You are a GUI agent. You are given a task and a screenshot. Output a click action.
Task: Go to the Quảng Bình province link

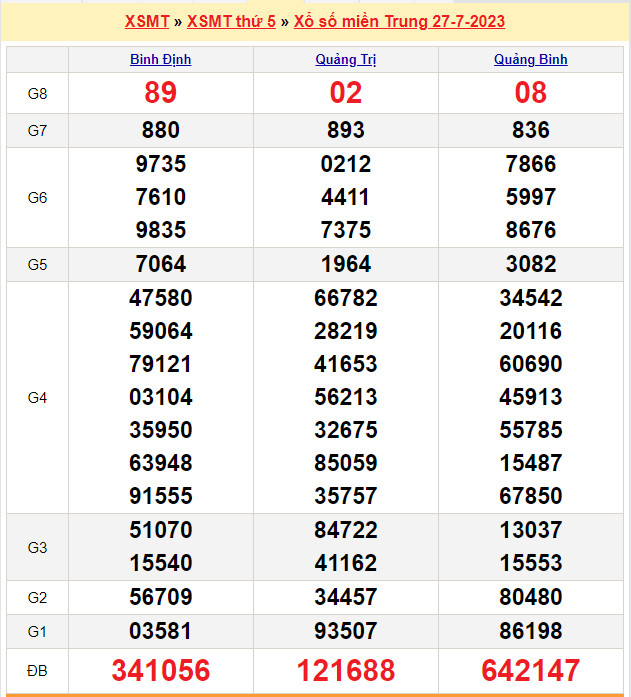(x=530, y=59)
